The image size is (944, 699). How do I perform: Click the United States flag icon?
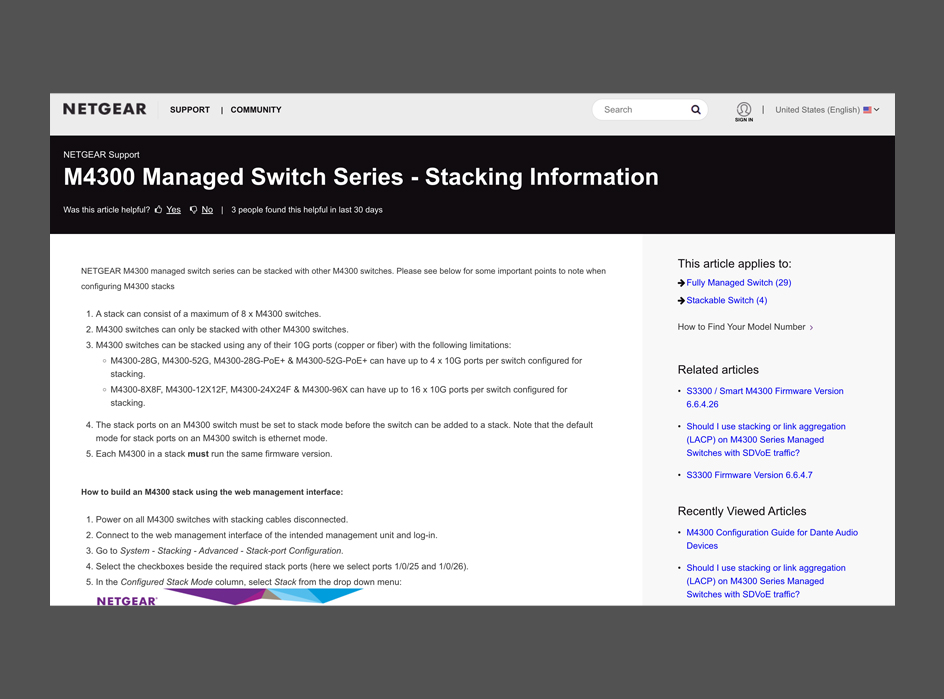click(867, 110)
